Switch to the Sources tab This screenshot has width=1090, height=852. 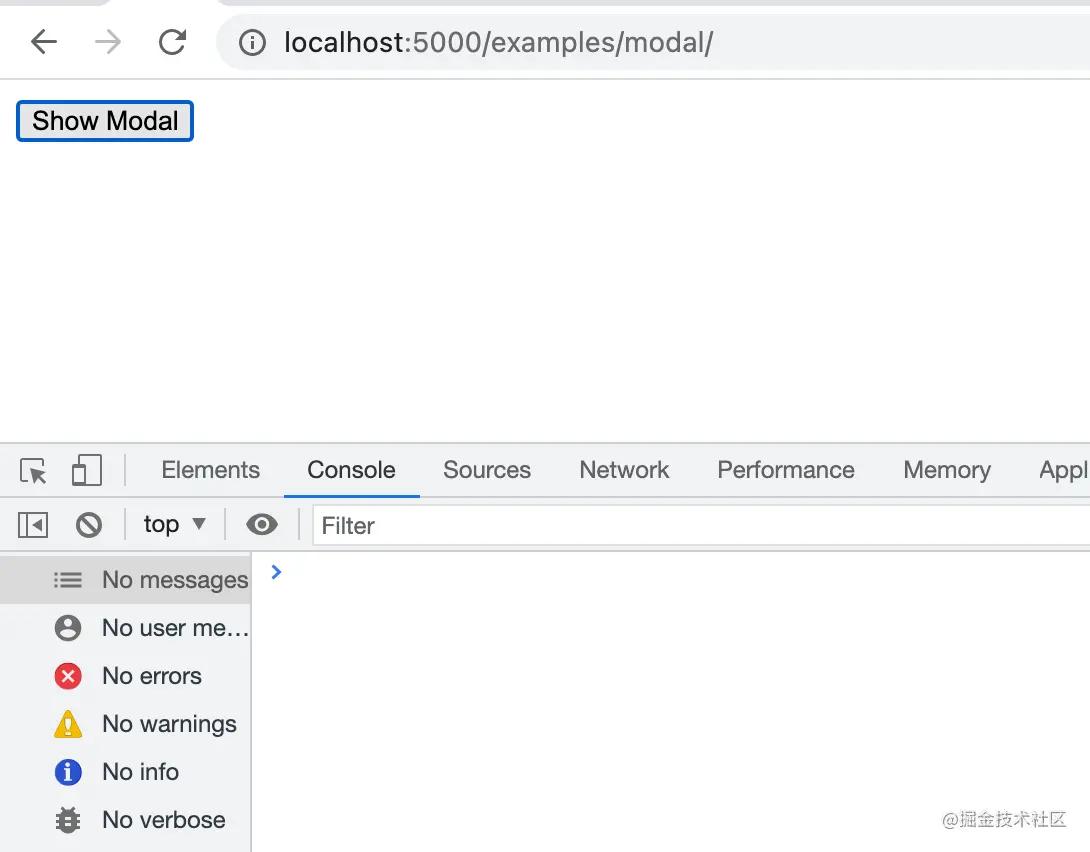[487, 470]
